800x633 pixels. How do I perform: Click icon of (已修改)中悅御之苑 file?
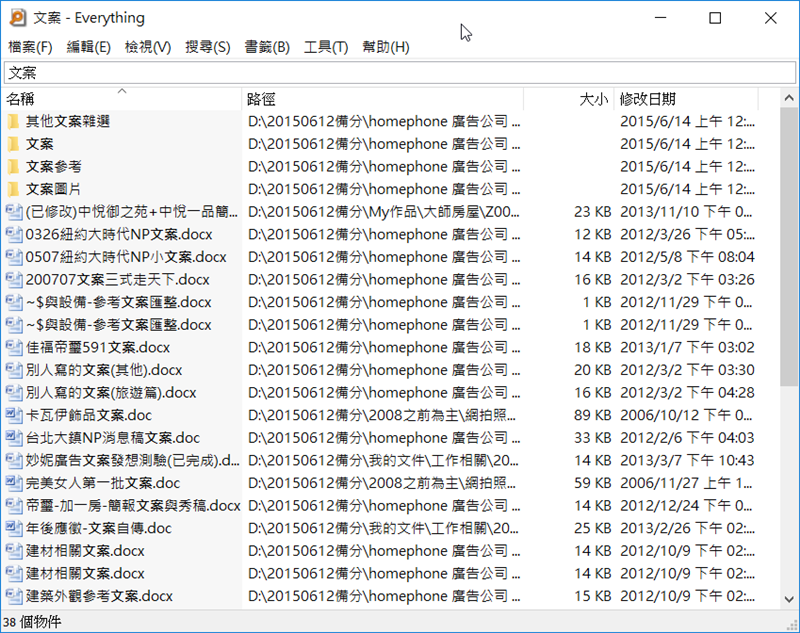tap(14, 212)
